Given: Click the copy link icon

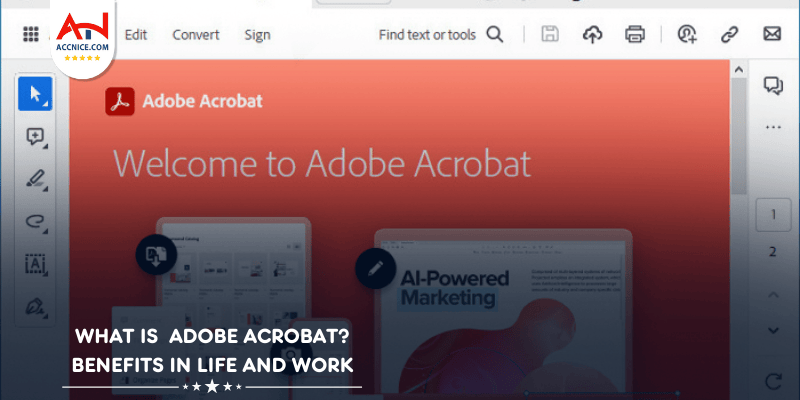Looking at the screenshot, I should (730, 34).
